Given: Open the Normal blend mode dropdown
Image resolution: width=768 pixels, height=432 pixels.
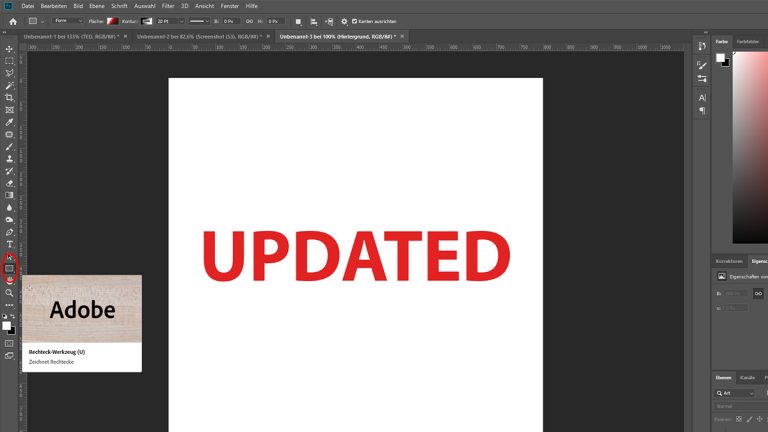Looking at the screenshot, I should coord(740,406).
